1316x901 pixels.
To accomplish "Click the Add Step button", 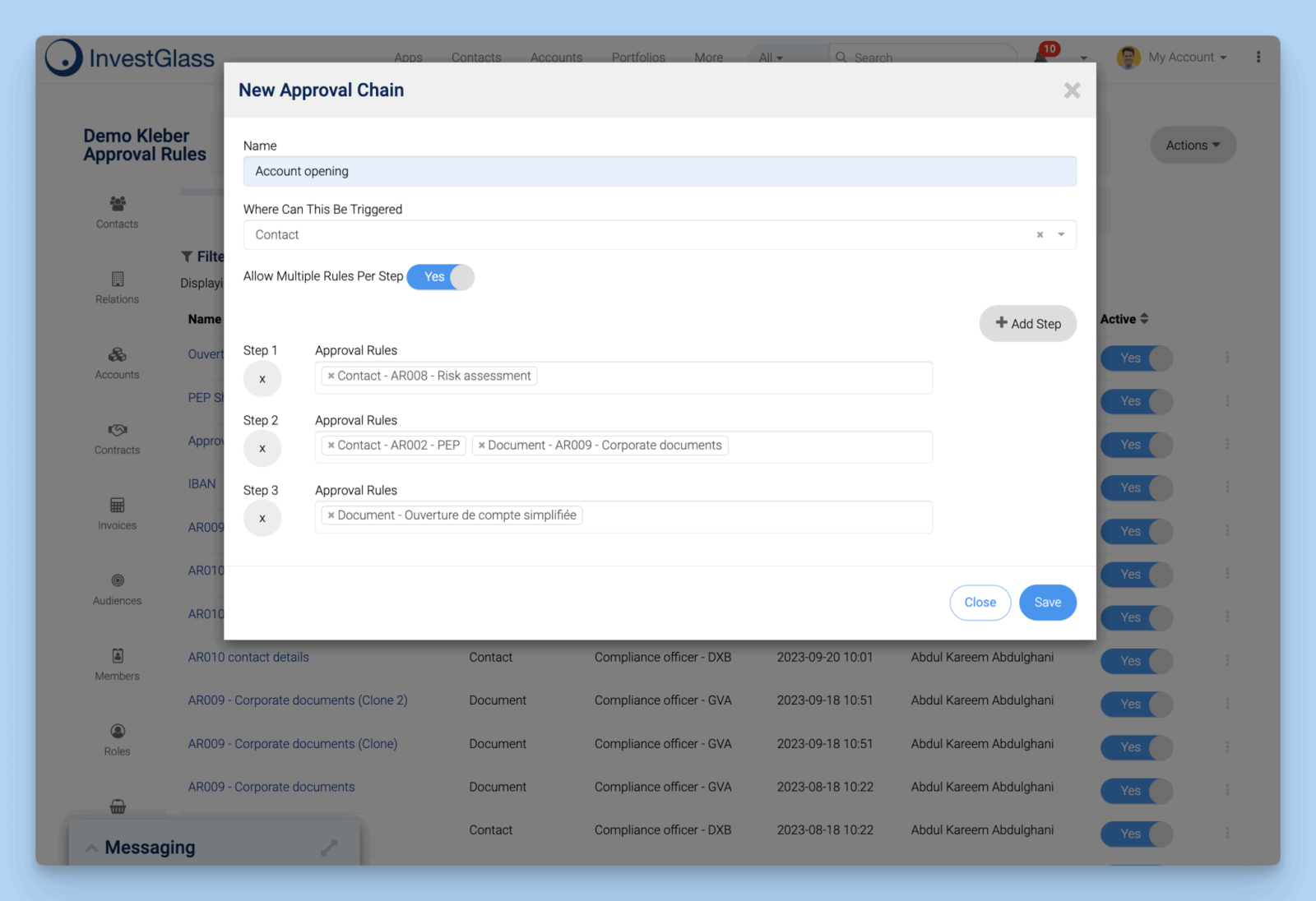I will tap(1027, 324).
